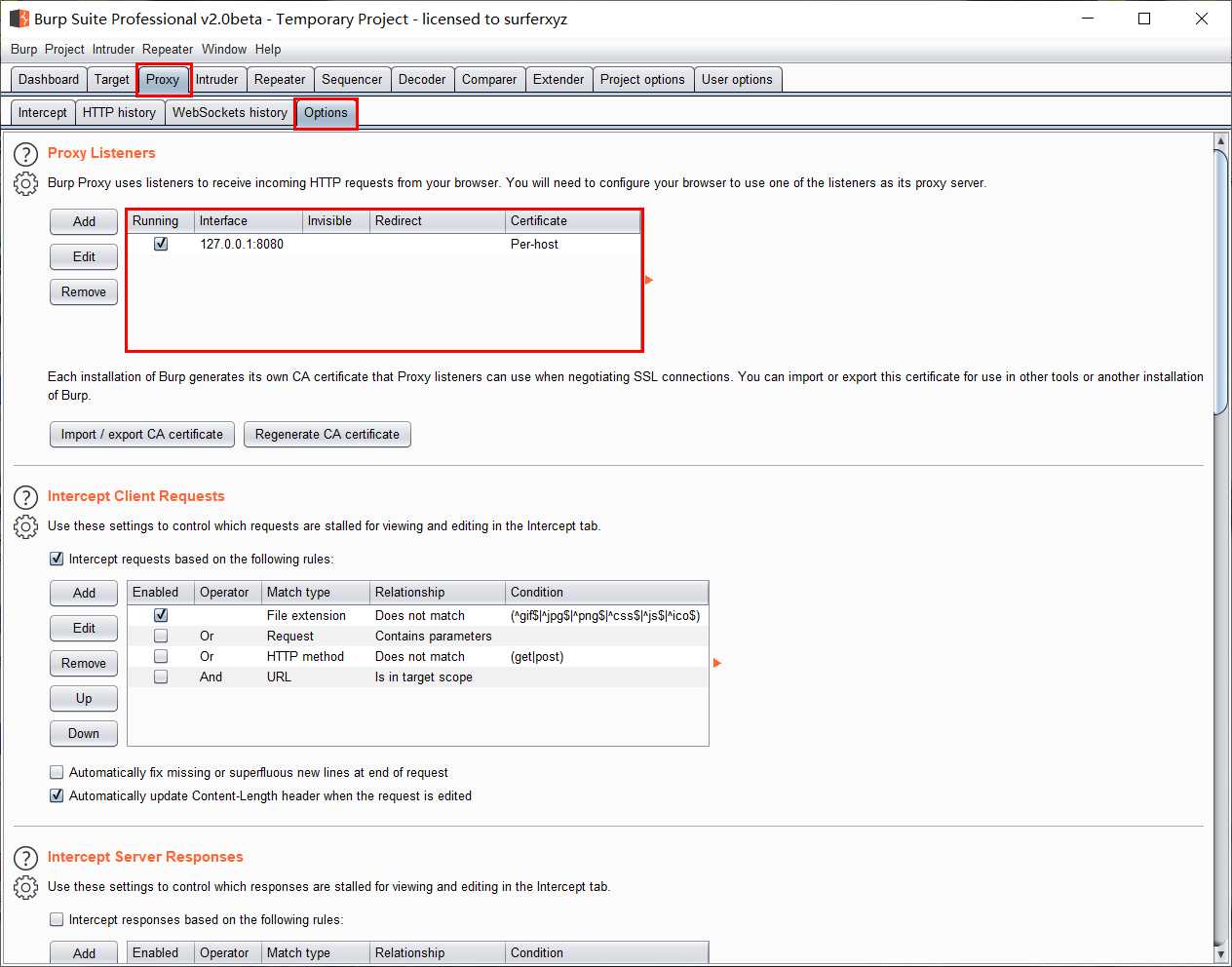The height and width of the screenshot is (967, 1232).
Task: Open Intercept Client Requests help icon
Action: tap(25, 497)
